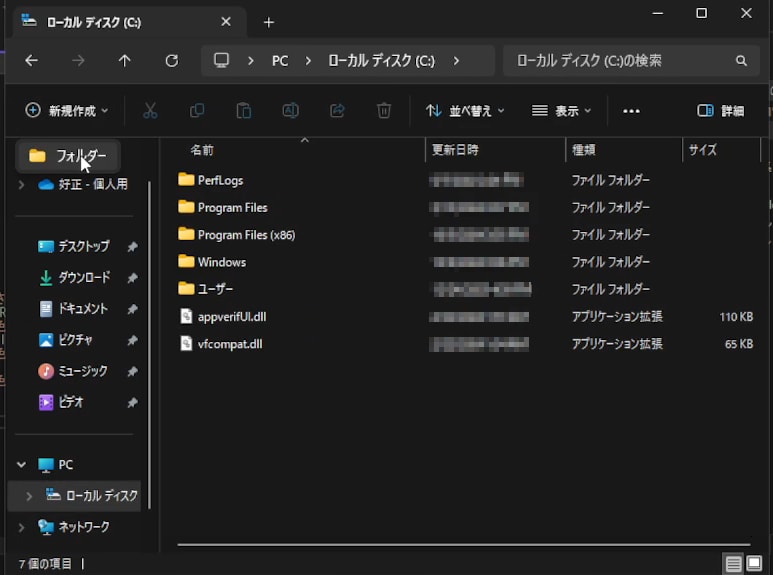
Task: Click the monitor icon in address bar
Action: [x=221, y=60]
